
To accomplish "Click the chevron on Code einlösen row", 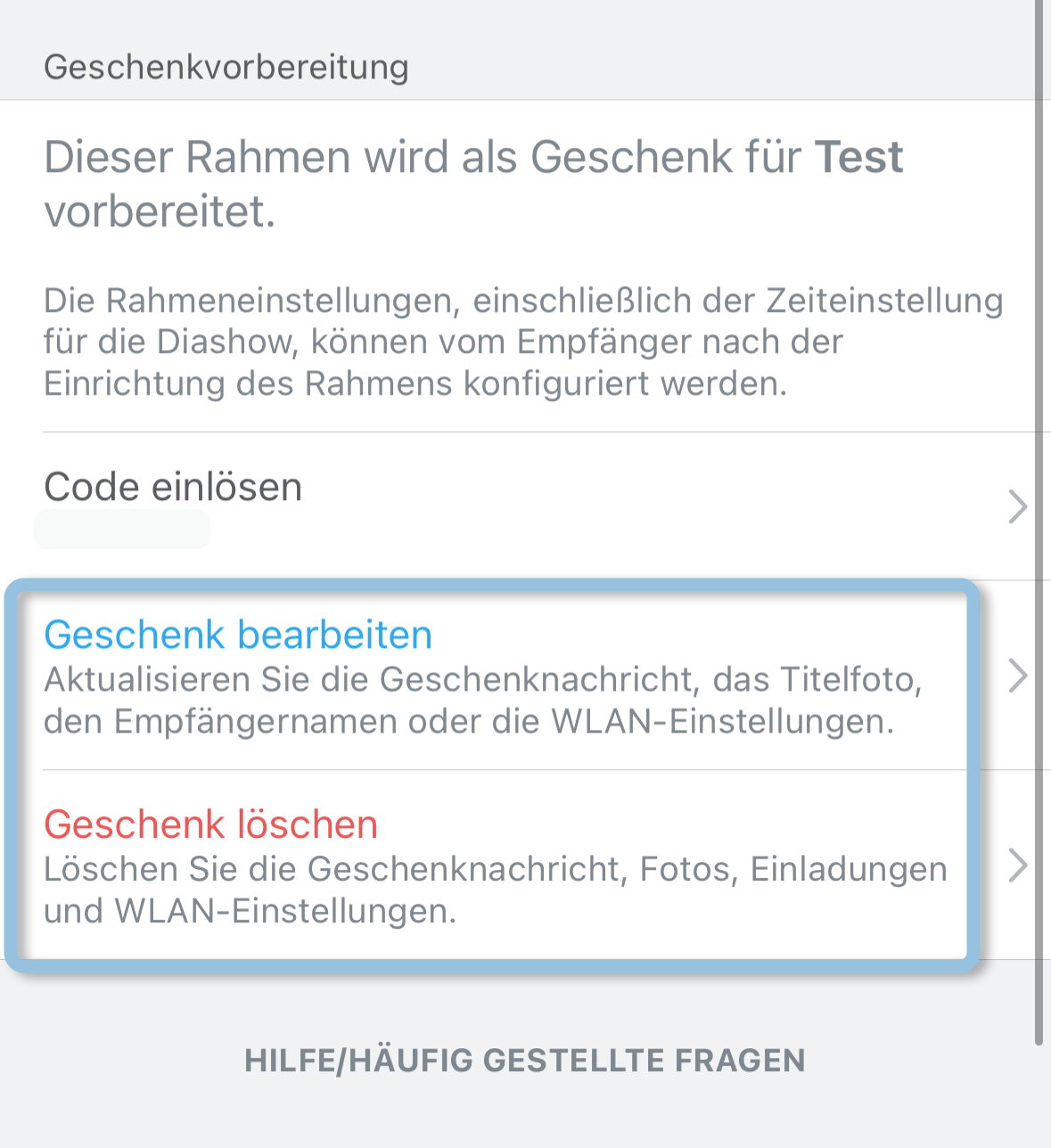I will tap(1017, 506).
